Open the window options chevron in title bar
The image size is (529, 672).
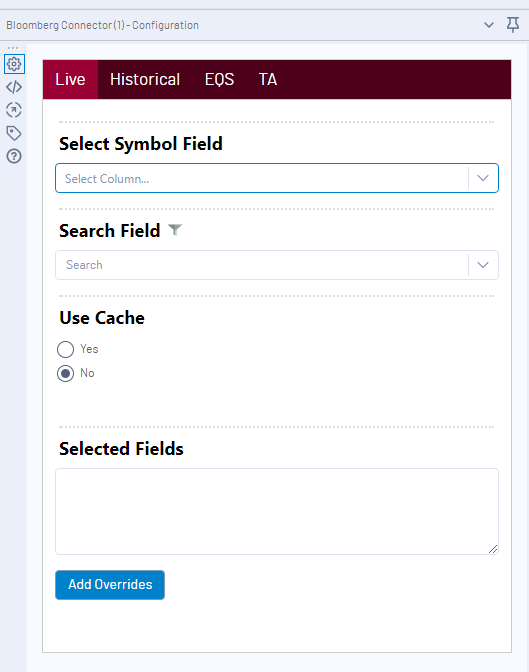point(489,25)
